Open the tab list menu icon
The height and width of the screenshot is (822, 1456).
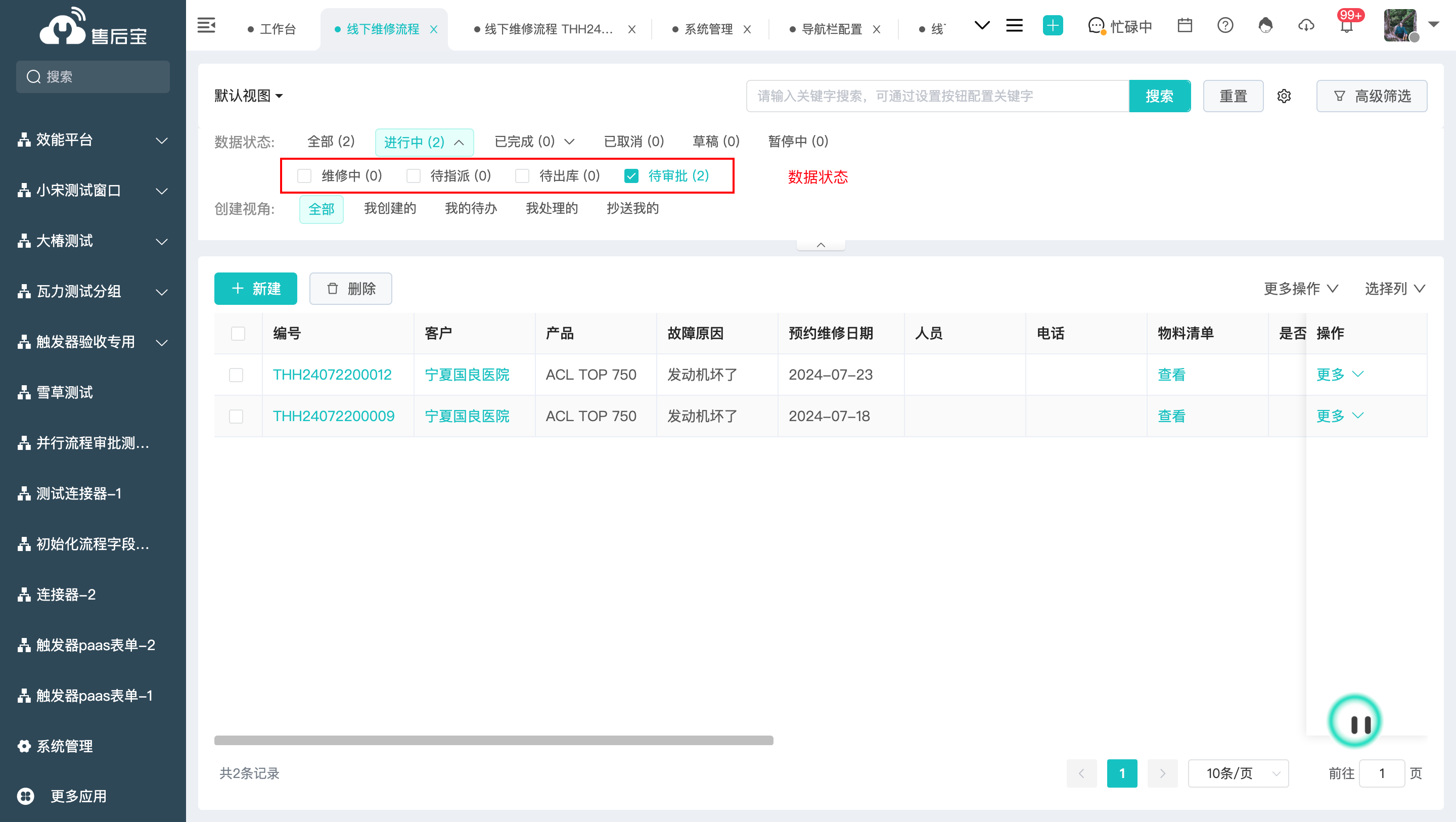click(1015, 25)
